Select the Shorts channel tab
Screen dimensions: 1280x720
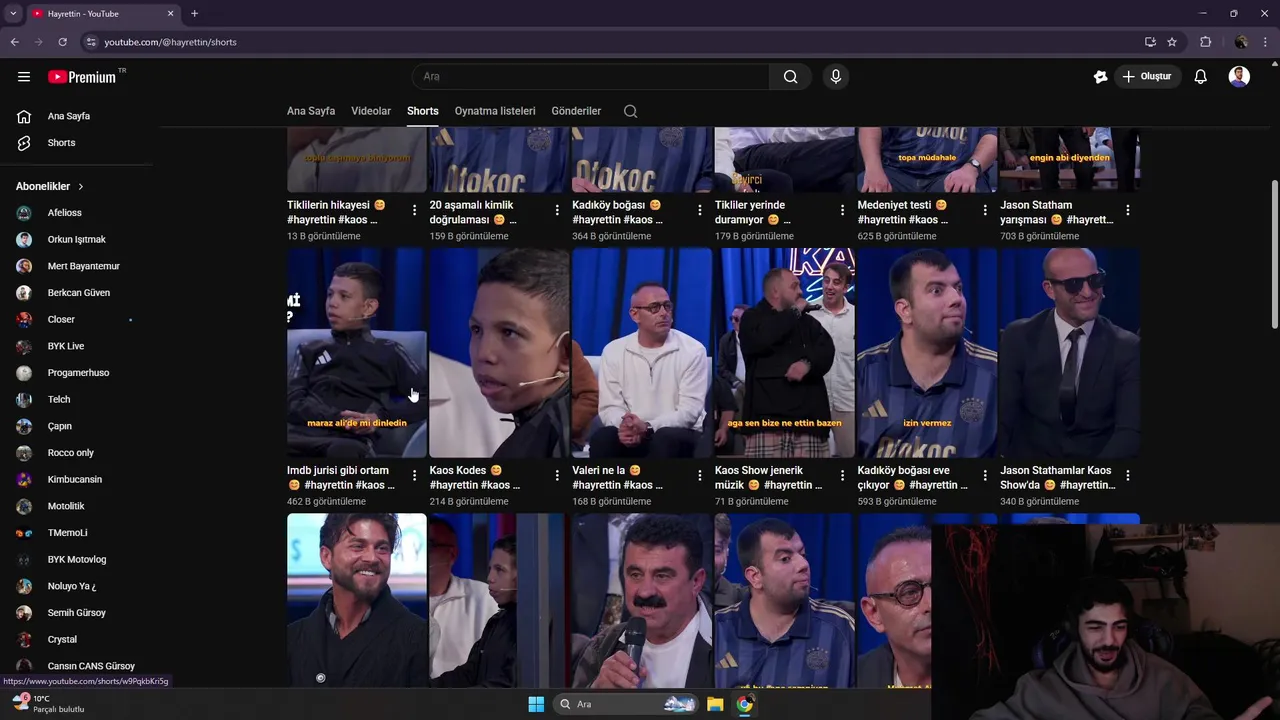click(423, 111)
